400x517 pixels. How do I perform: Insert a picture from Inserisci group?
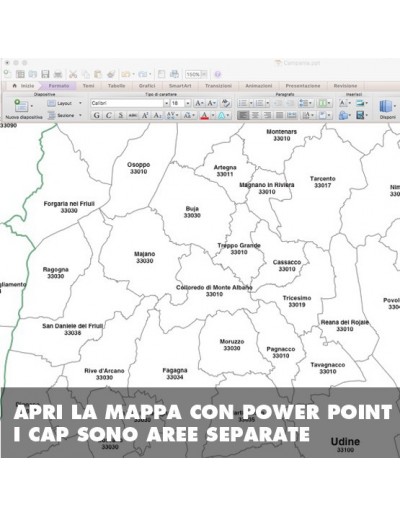360,103
